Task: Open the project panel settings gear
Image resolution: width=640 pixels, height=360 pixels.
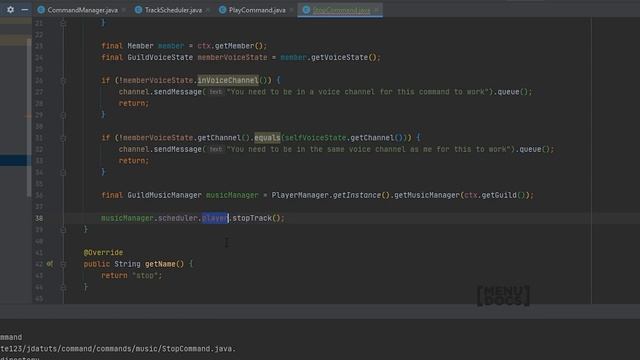Action: [10, 9]
